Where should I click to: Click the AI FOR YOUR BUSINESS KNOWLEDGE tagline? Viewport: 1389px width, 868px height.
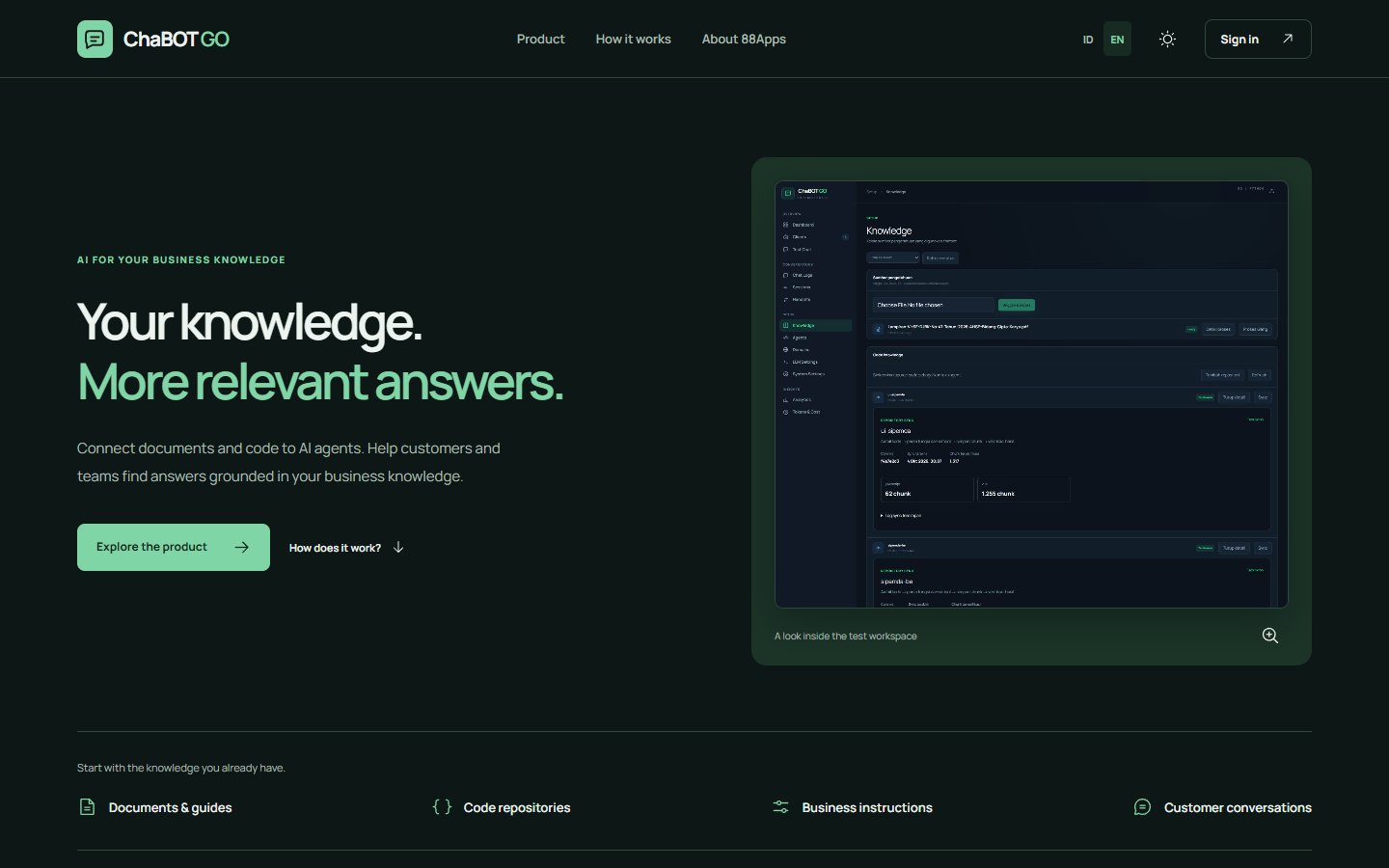click(x=181, y=260)
